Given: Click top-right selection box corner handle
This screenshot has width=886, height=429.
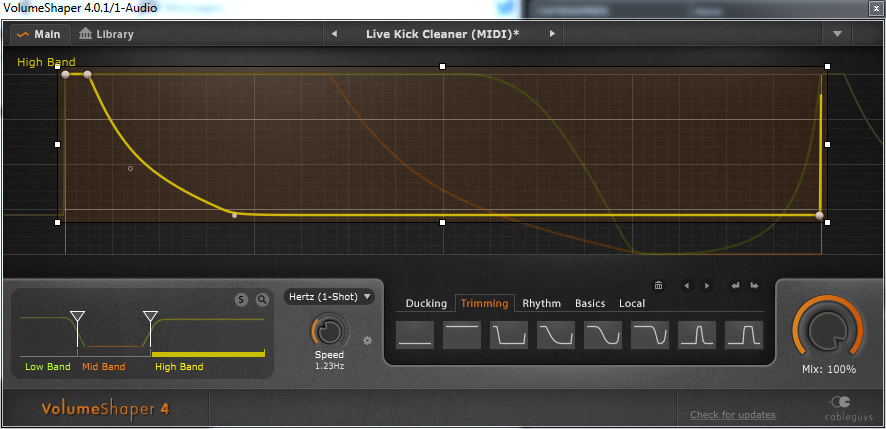Looking at the screenshot, I should [x=827, y=67].
